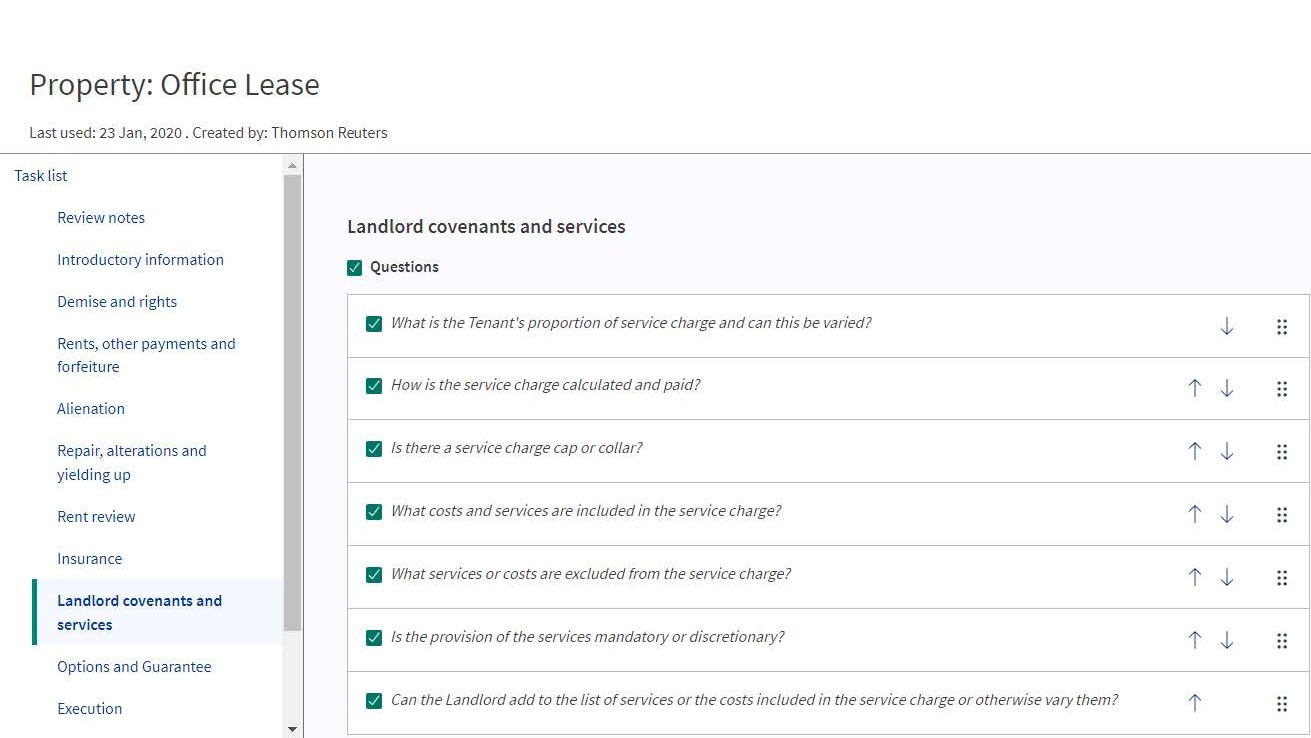This screenshot has width=1311, height=738.
Task: Open the Insurance section
Action: click(90, 559)
